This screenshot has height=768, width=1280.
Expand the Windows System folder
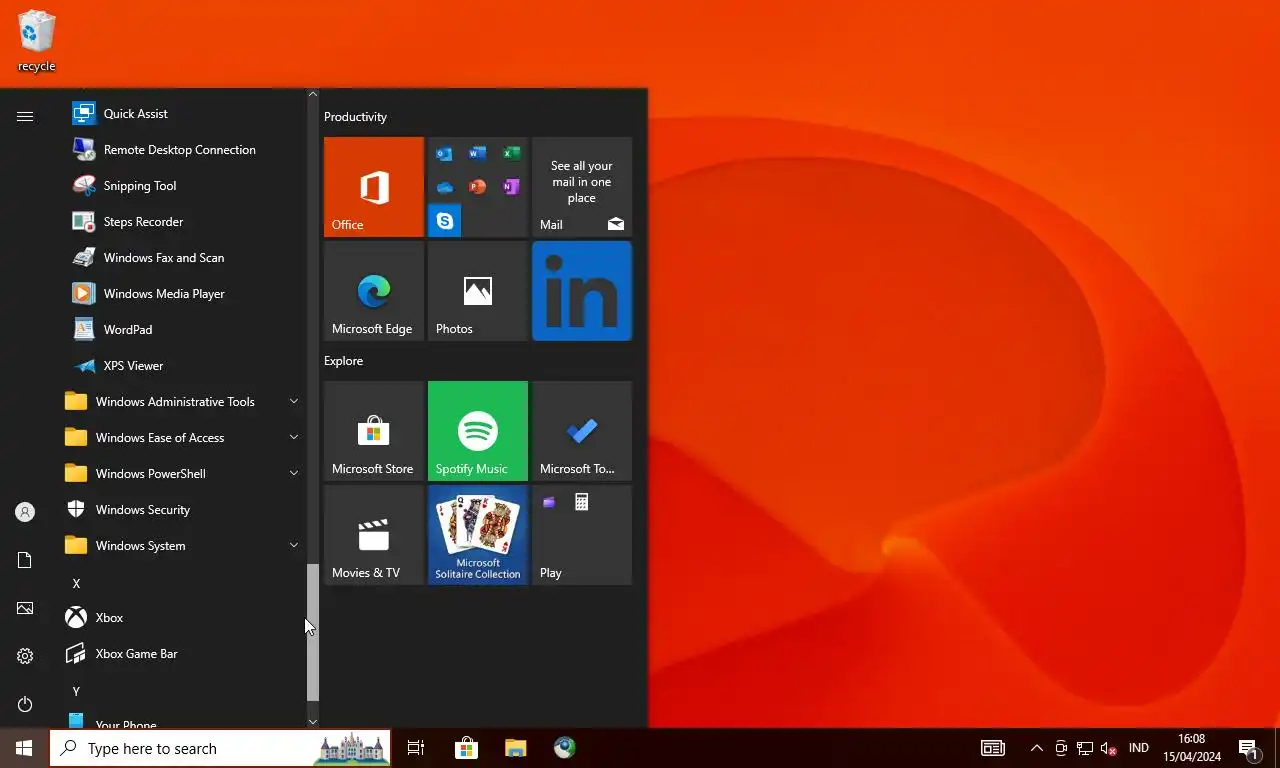point(184,546)
